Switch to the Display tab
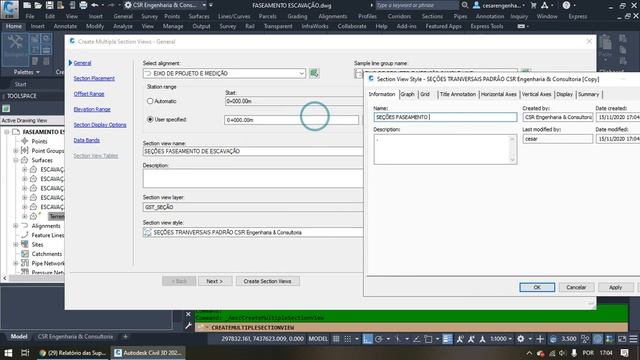Viewport: 640px width, 360px height. click(564, 94)
